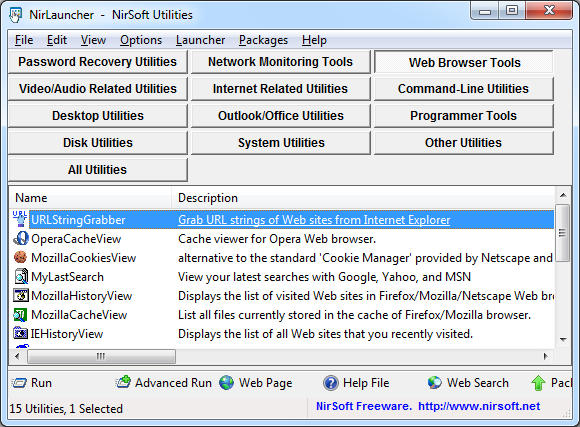Click the MozillaCookiesView cookie icon

(x=21, y=258)
